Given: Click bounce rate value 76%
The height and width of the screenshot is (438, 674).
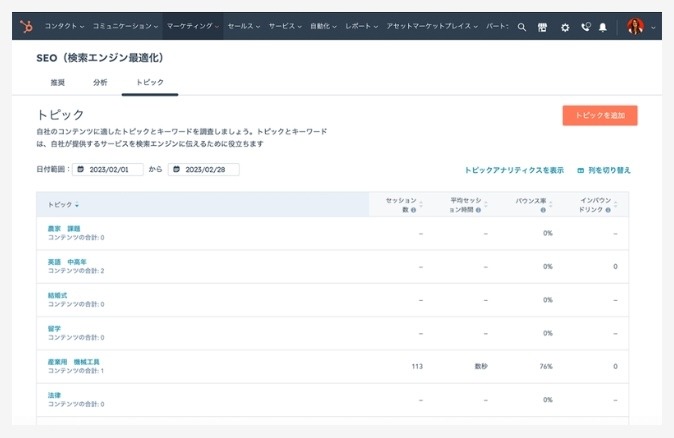Looking at the screenshot, I should 546,367.
